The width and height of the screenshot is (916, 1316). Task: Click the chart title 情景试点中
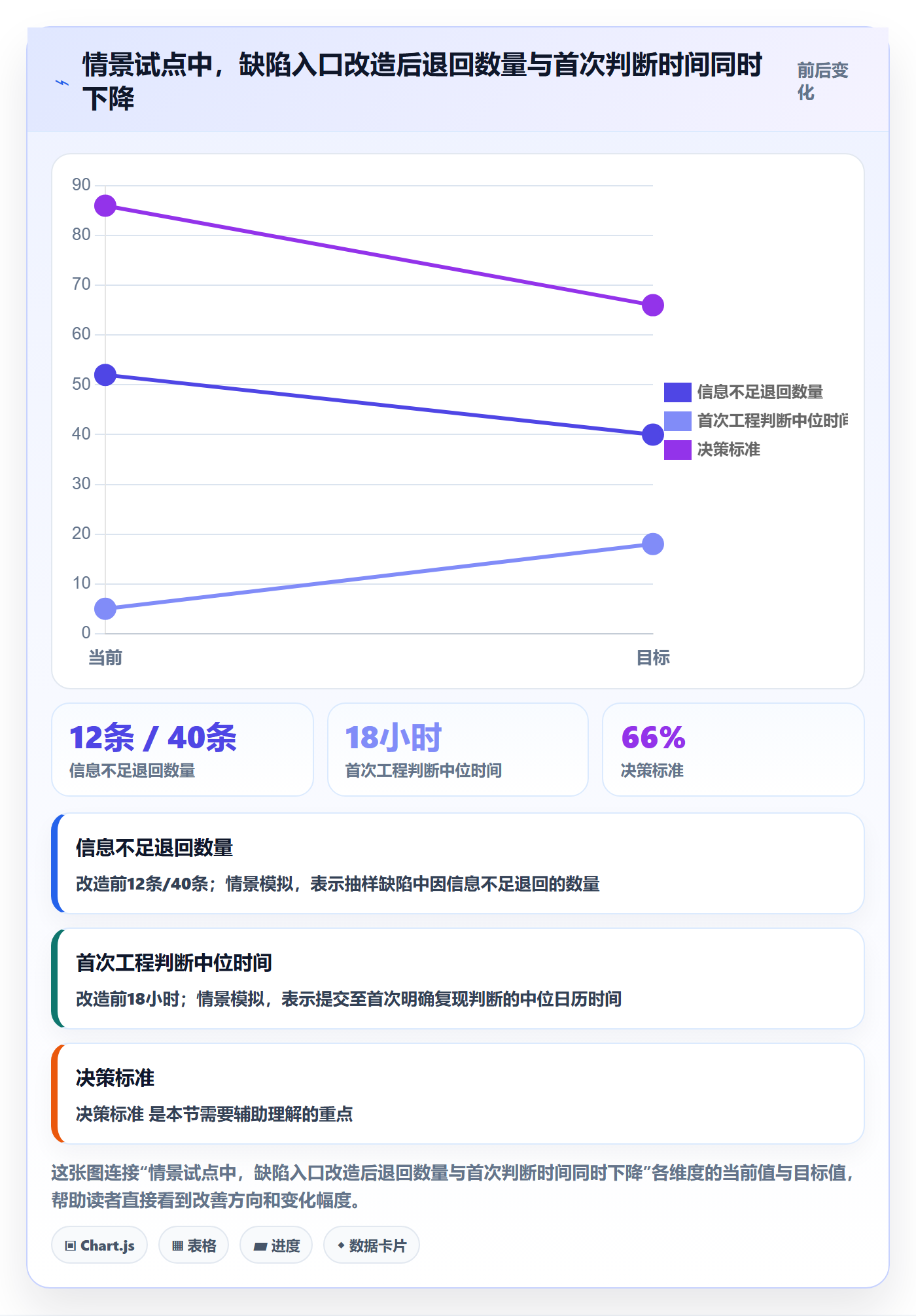422,82
